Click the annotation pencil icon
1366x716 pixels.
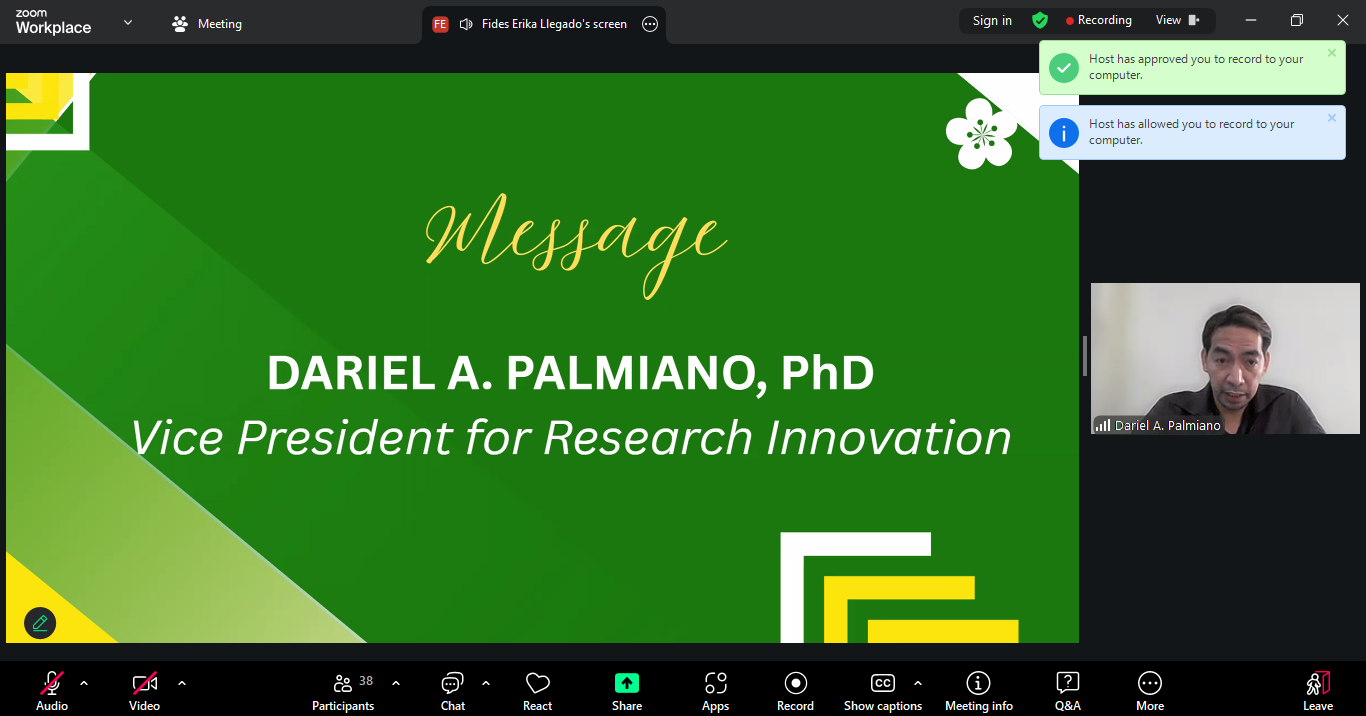pyautogui.click(x=40, y=623)
